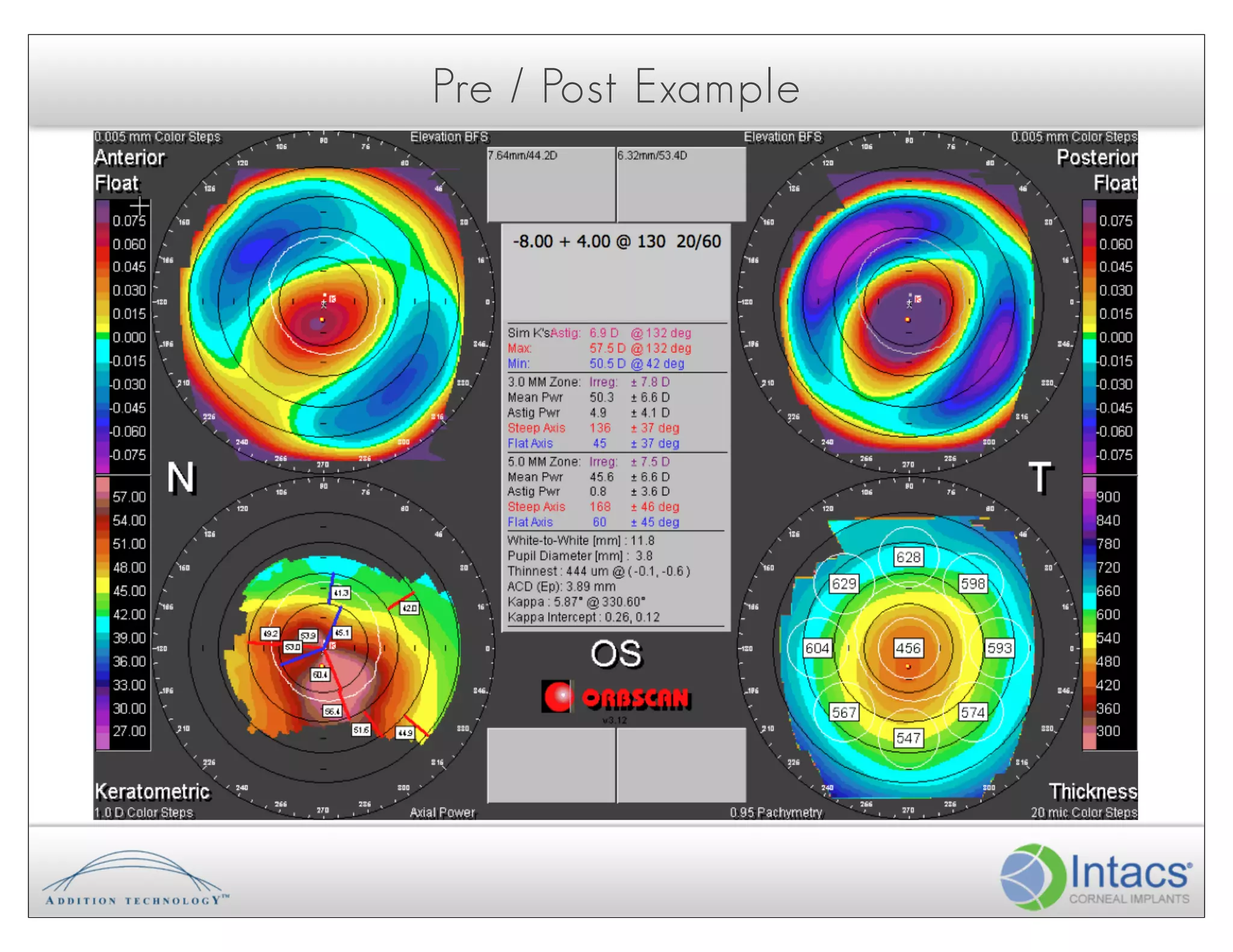Click the 900 thickness color scale entry
This screenshot has height=952, width=1233.
(1108, 497)
